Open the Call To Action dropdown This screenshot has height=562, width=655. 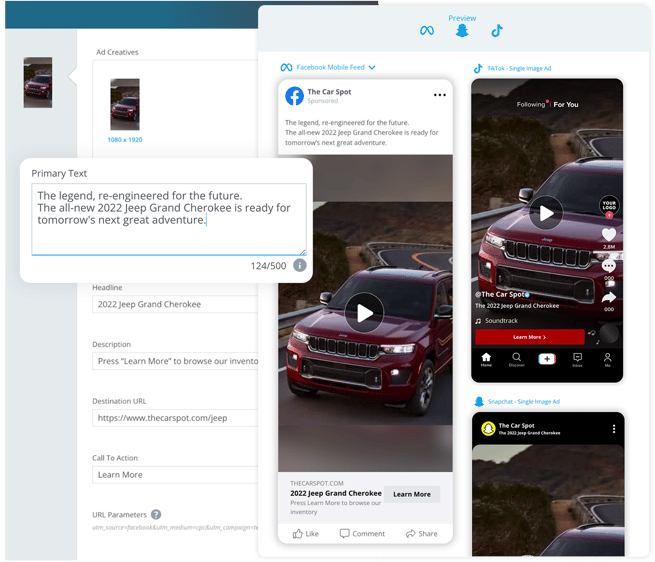(x=175, y=475)
